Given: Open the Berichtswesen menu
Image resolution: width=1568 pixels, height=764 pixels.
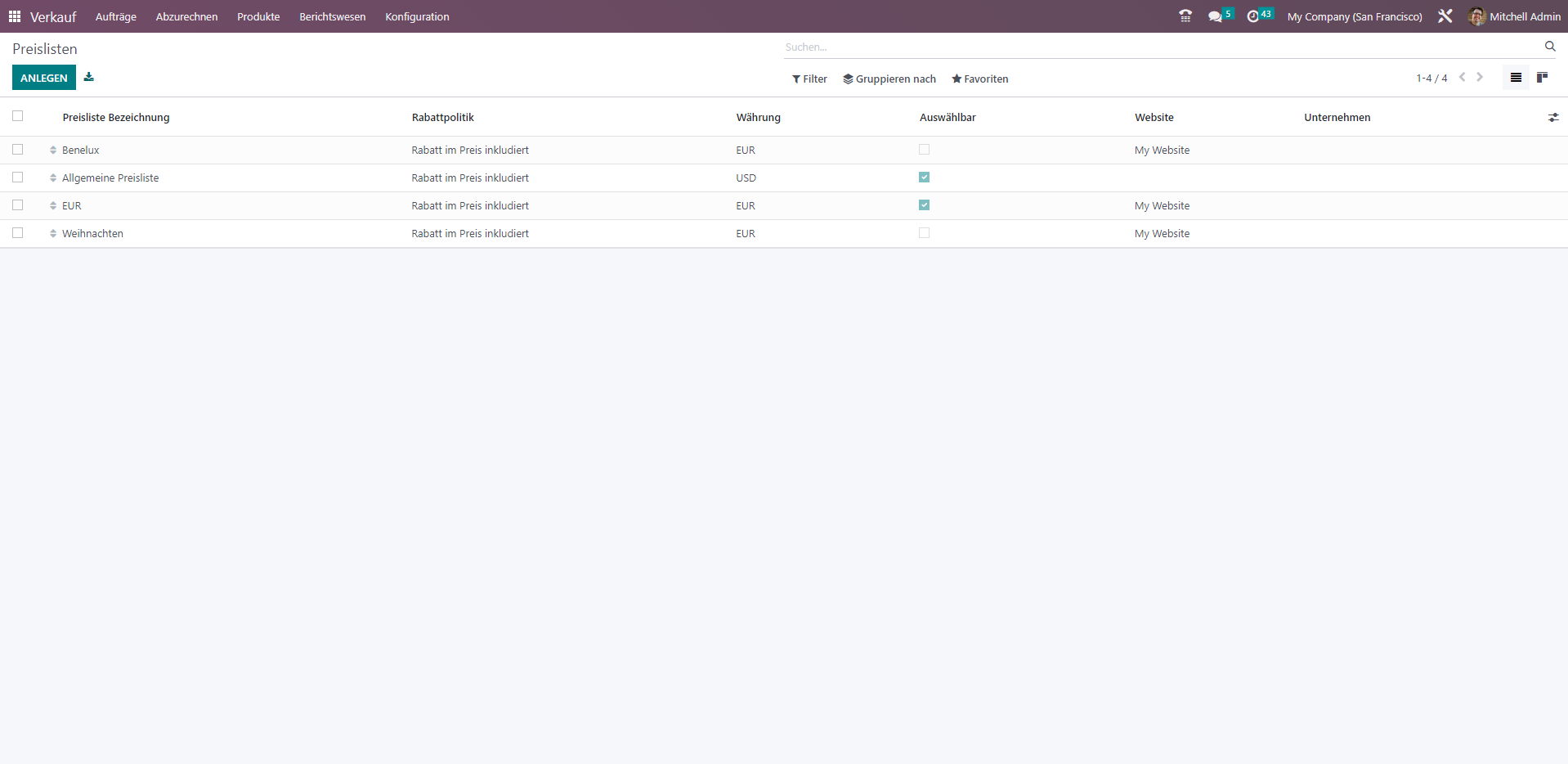Looking at the screenshot, I should click(333, 16).
